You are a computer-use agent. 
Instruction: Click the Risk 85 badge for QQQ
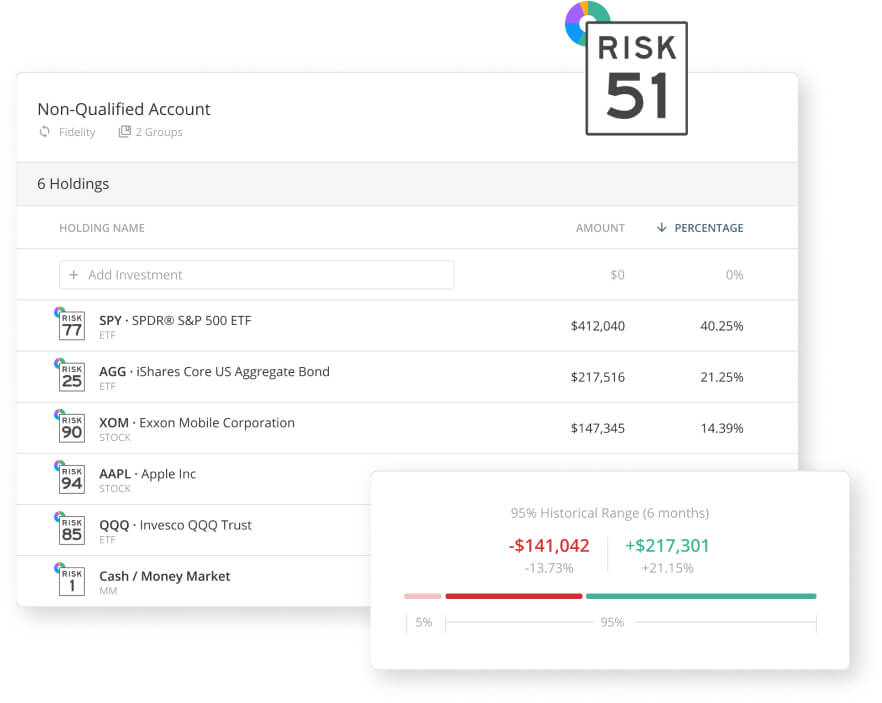(71, 530)
